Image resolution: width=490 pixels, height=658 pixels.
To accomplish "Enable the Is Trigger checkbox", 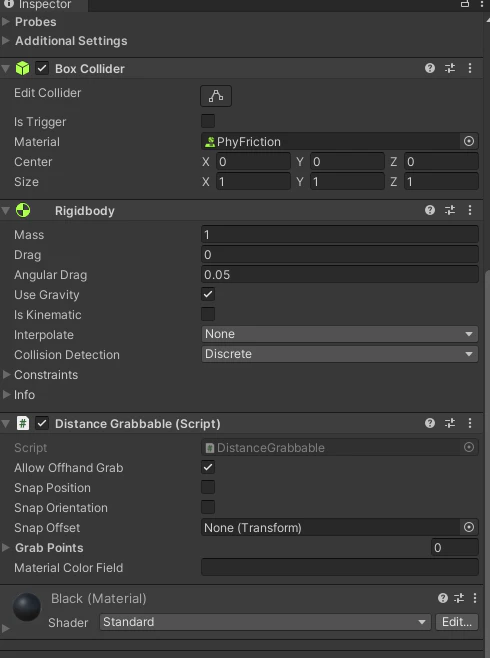I will (x=208, y=121).
